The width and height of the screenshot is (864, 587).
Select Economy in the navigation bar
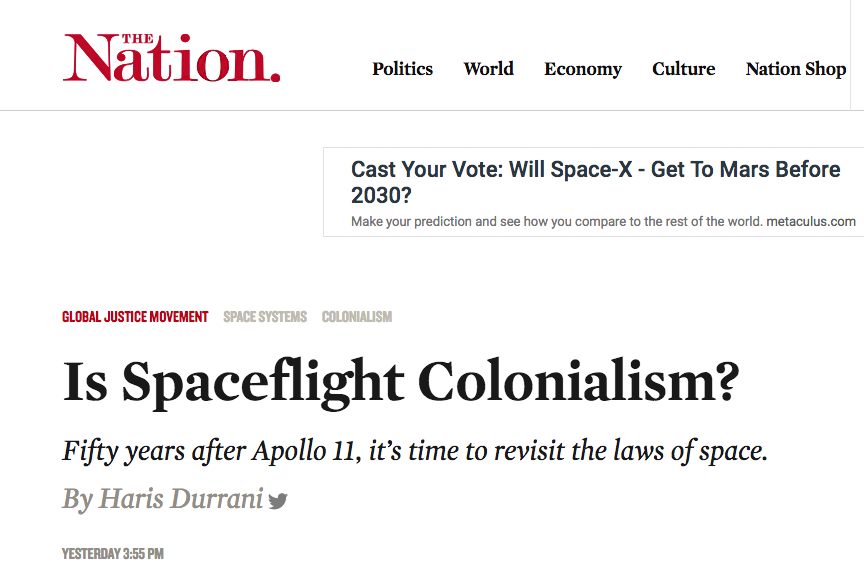point(583,69)
